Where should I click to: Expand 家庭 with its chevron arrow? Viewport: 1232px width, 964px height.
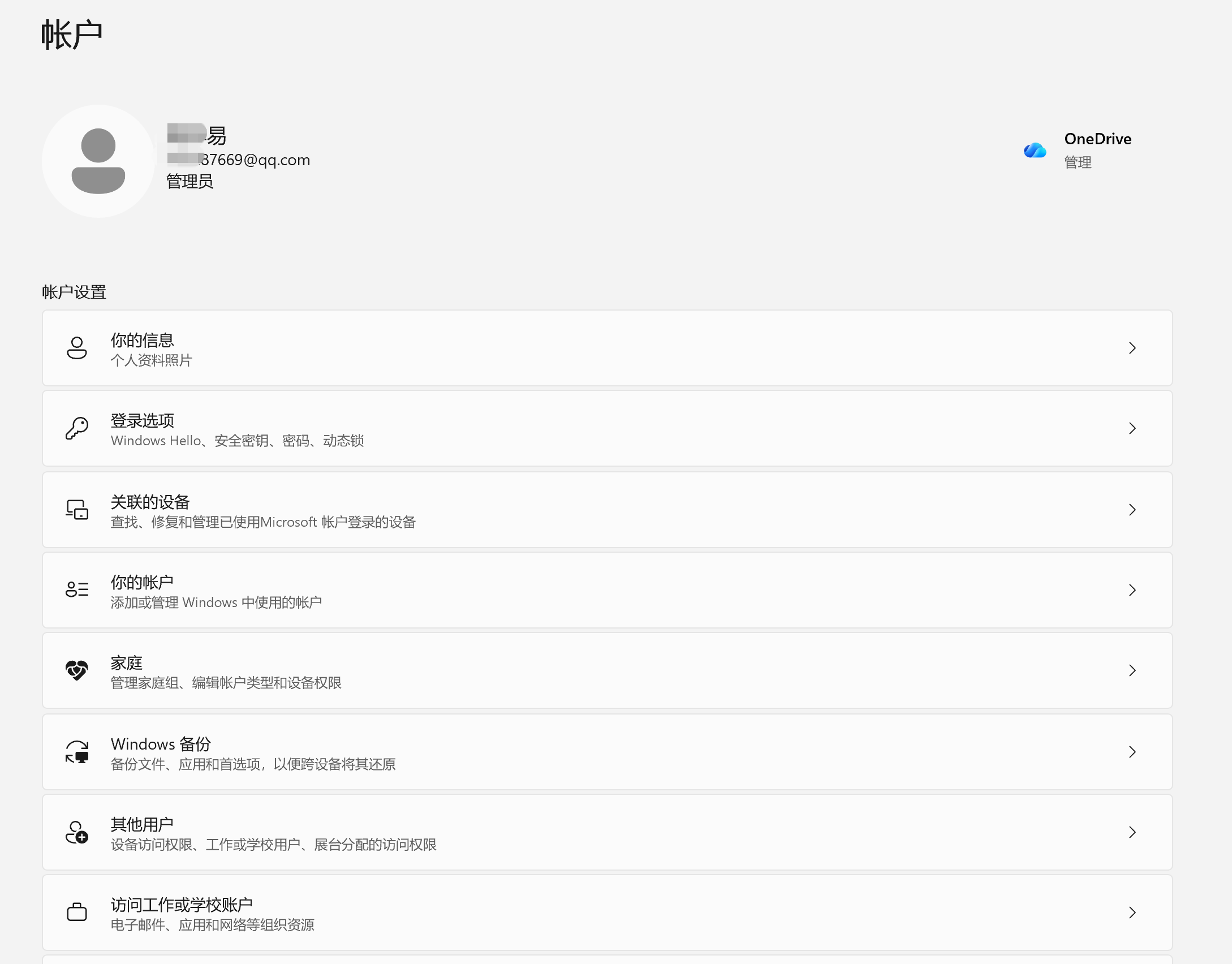pos(1132,670)
